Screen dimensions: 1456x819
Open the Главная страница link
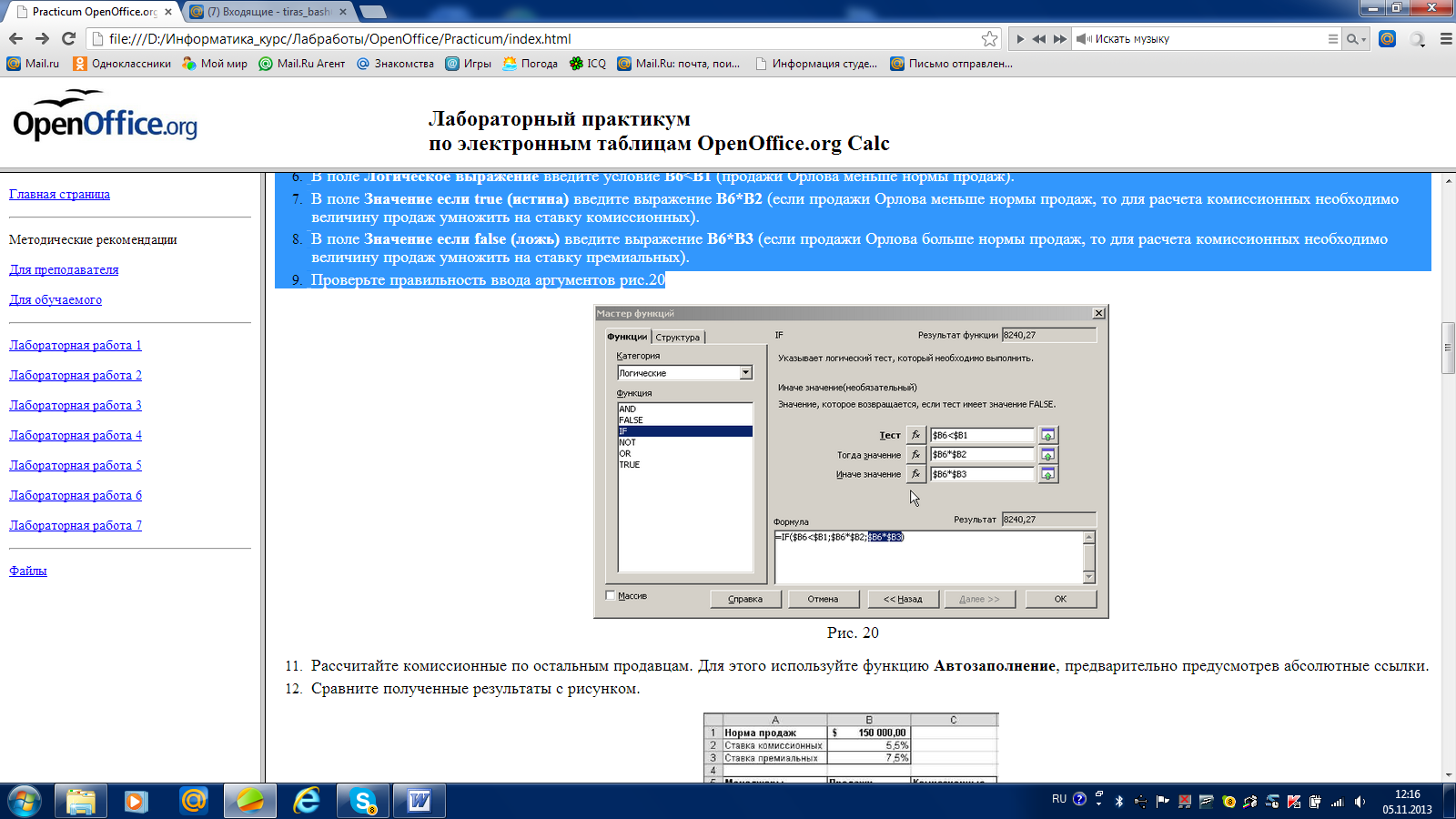click(59, 194)
